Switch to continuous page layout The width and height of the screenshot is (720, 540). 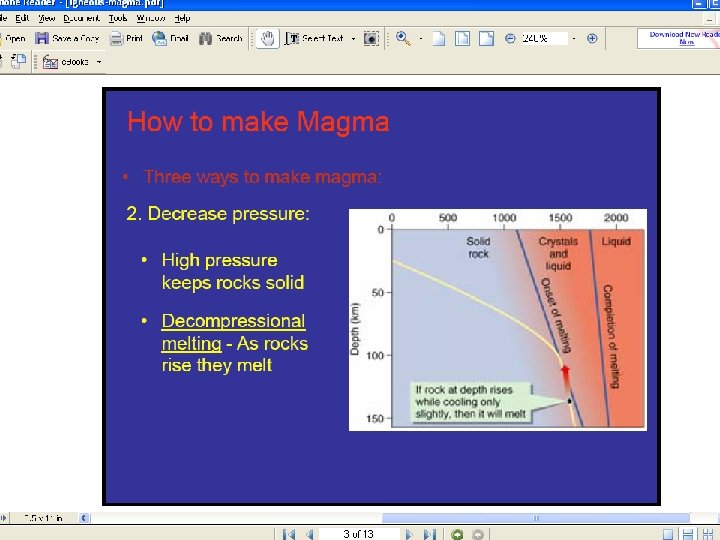pyautogui.click(x=688, y=534)
